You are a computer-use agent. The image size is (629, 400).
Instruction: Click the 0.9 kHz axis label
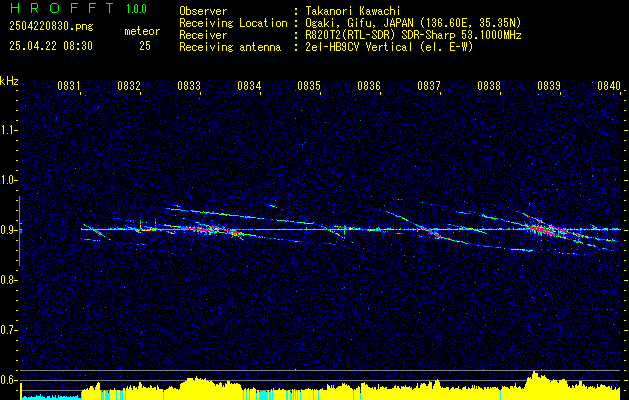(x=8, y=230)
